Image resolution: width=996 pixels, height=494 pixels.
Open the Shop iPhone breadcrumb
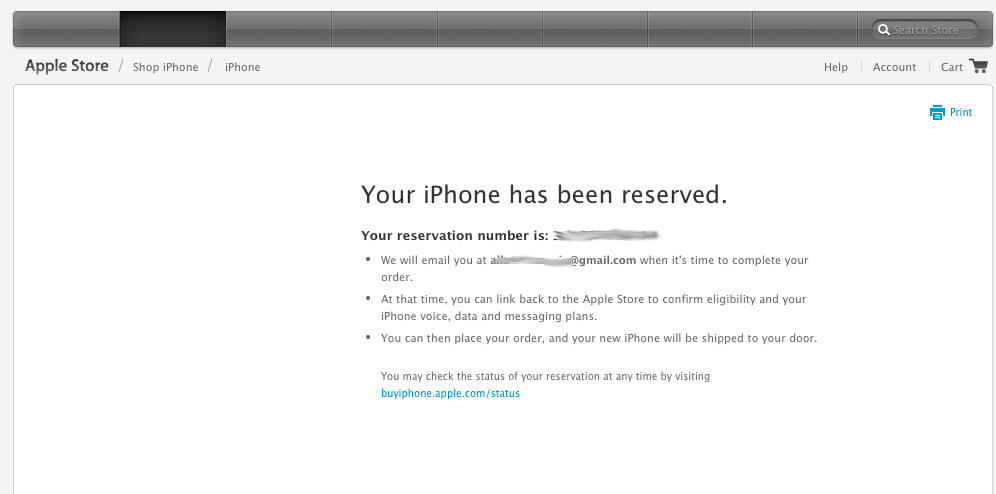(x=165, y=67)
